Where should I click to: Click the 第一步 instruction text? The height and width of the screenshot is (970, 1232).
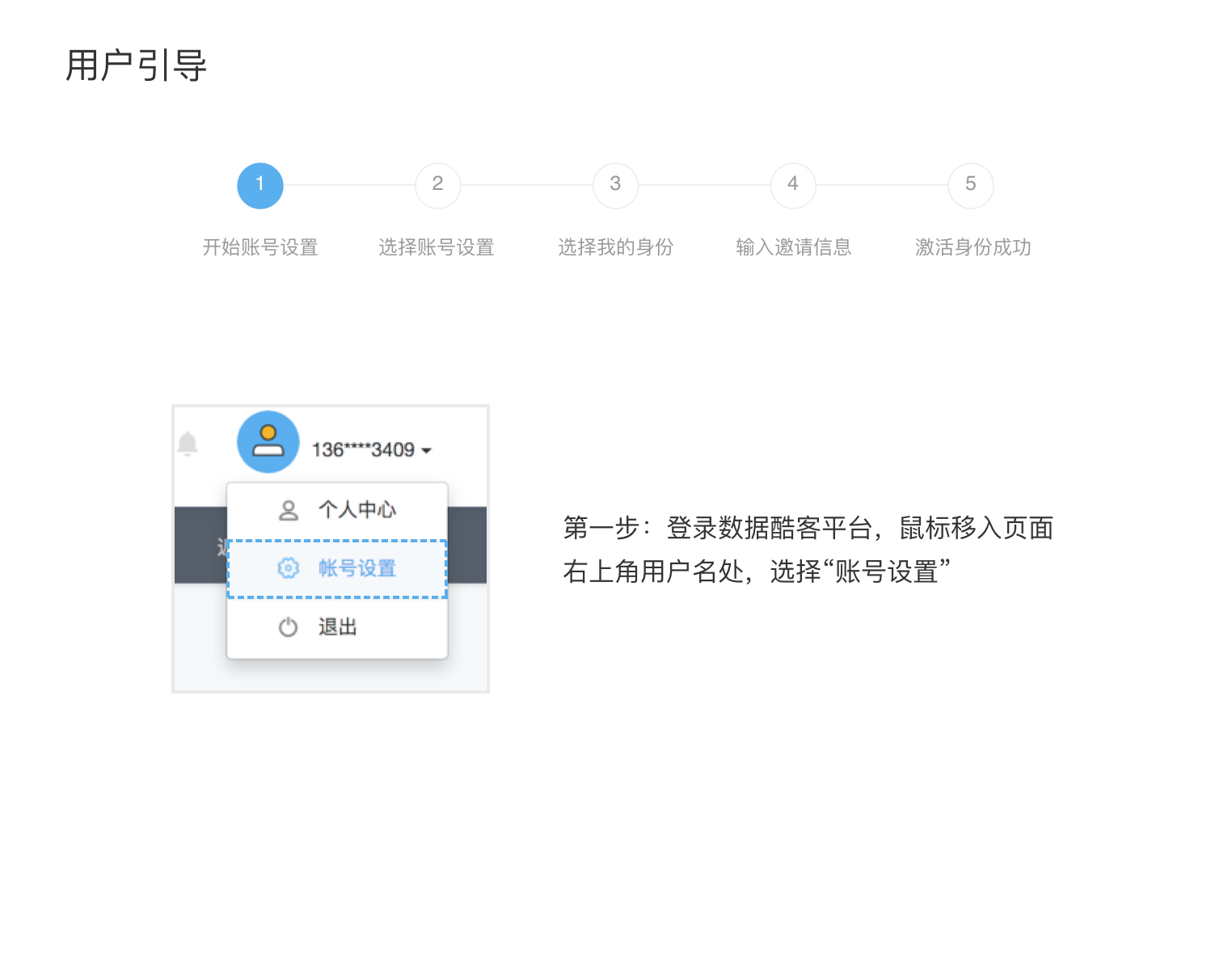coord(808,550)
